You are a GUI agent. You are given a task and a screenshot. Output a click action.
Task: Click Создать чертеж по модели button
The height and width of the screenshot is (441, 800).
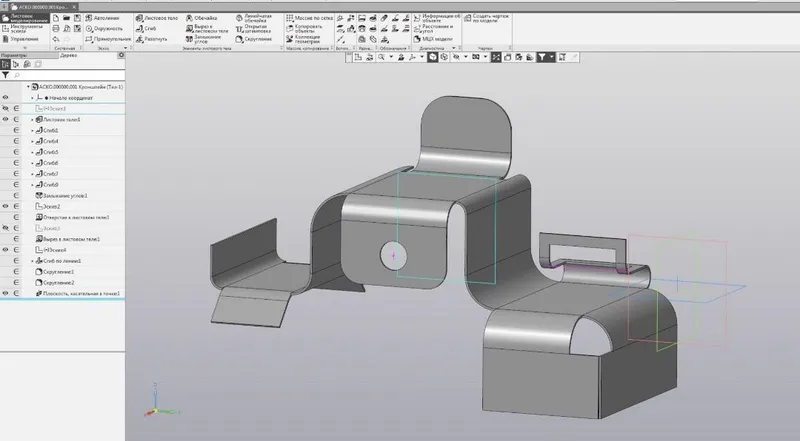click(x=487, y=18)
